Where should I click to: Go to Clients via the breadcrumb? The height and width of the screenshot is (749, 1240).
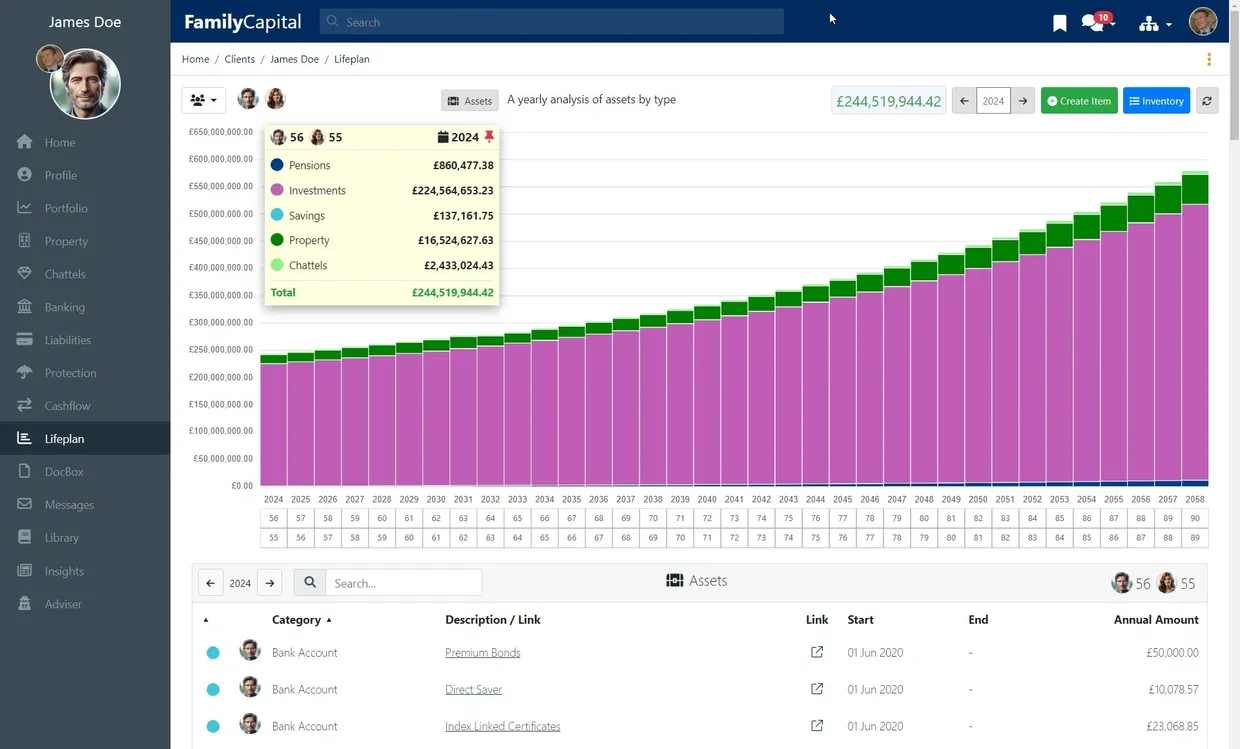[x=239, y=59]
